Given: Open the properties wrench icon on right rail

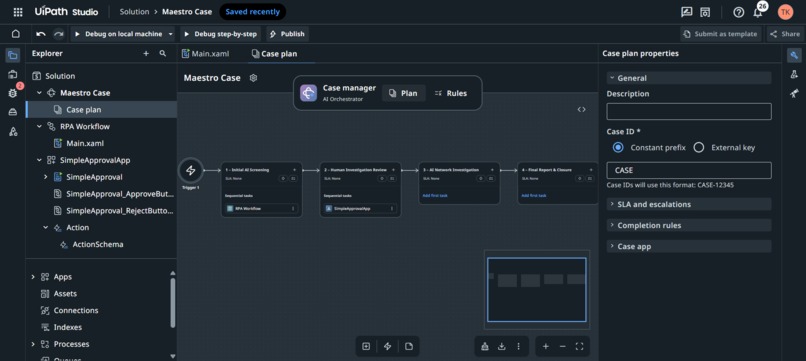Looking at the screenshot, I should 794,56.
